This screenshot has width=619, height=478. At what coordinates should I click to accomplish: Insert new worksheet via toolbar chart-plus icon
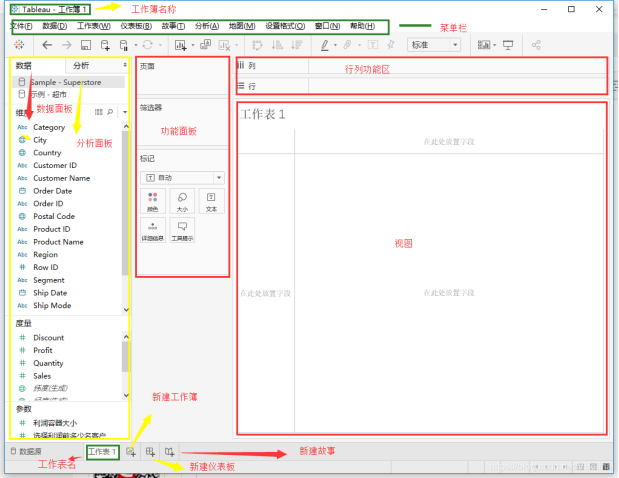point(181,45)
